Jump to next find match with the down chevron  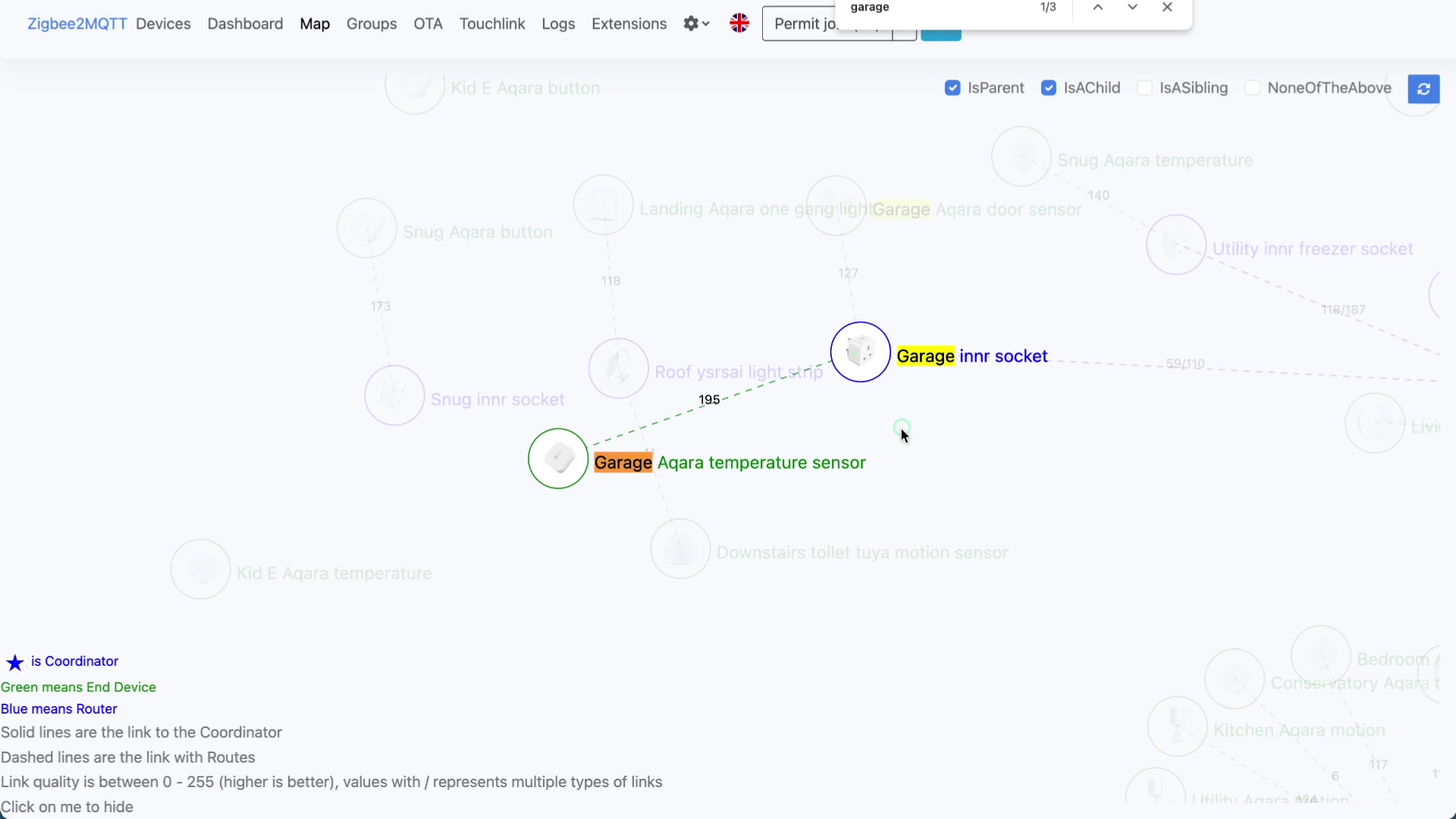coord(1132,8)
